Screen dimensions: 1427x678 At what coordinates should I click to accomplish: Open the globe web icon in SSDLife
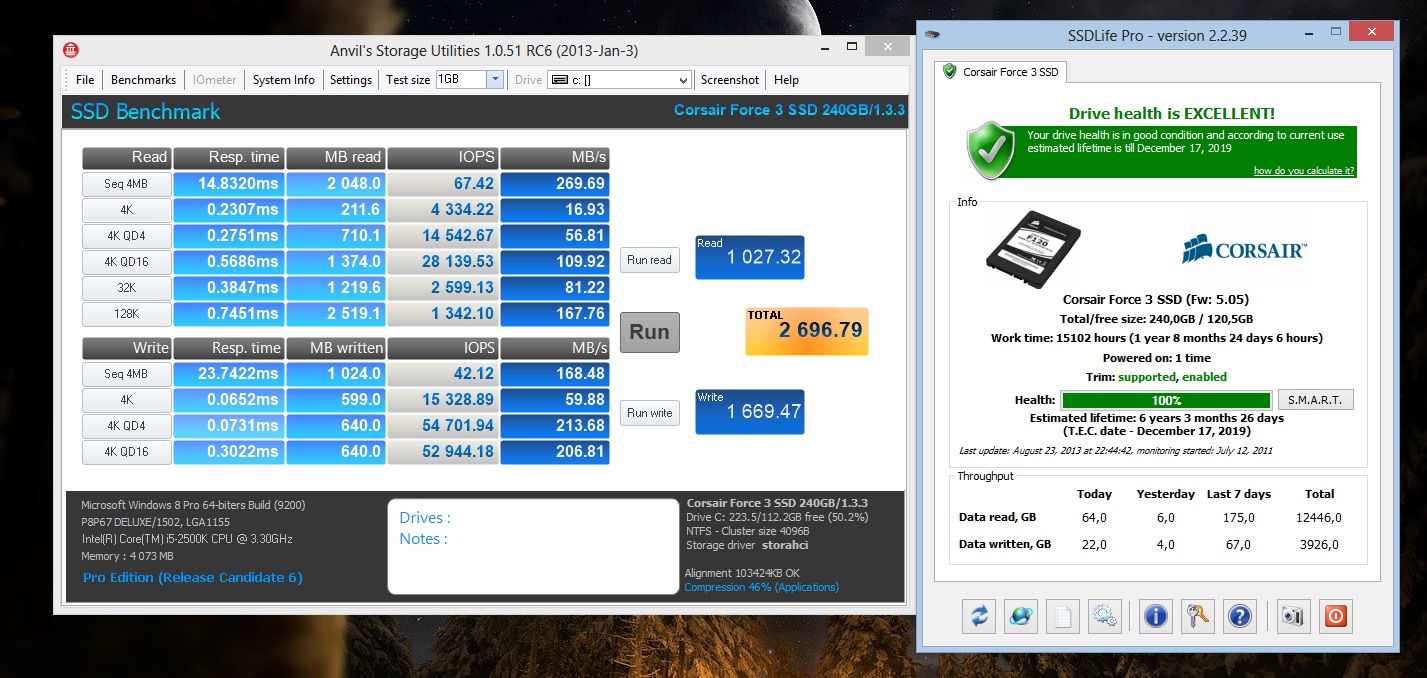[x=1021, y=616]
